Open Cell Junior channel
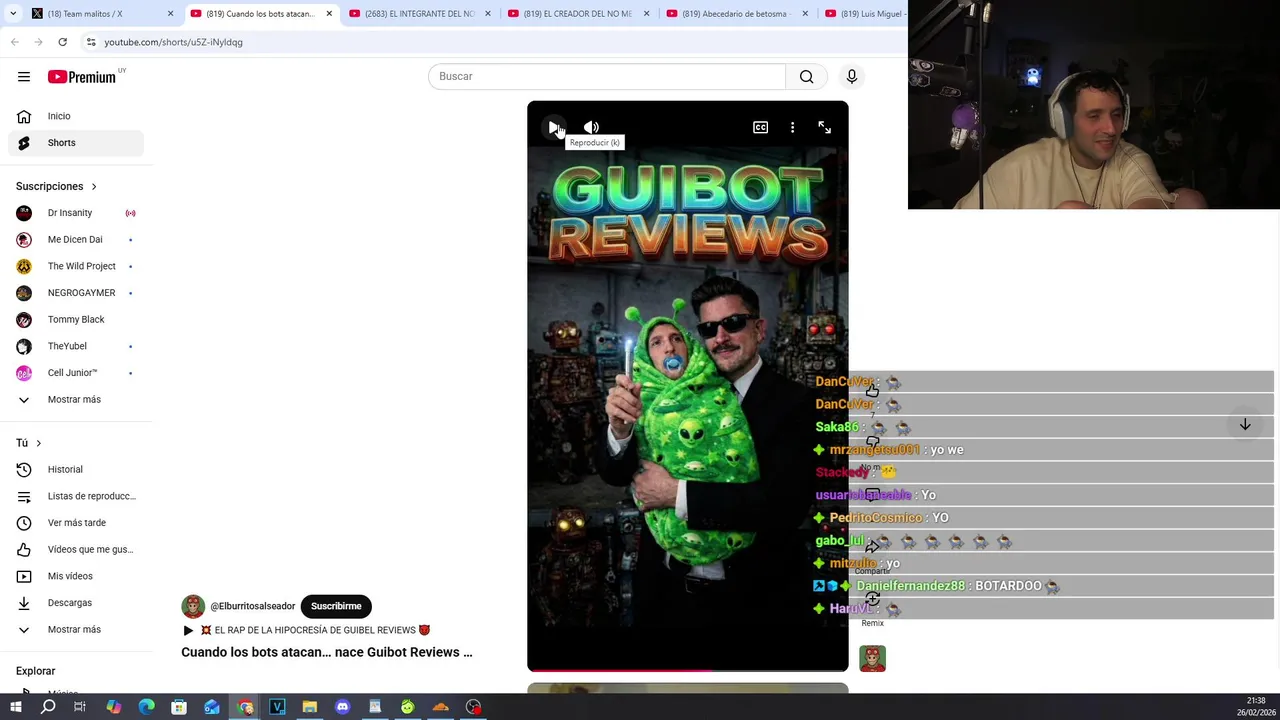1280x720 pixels. click(x=76, y=373)
